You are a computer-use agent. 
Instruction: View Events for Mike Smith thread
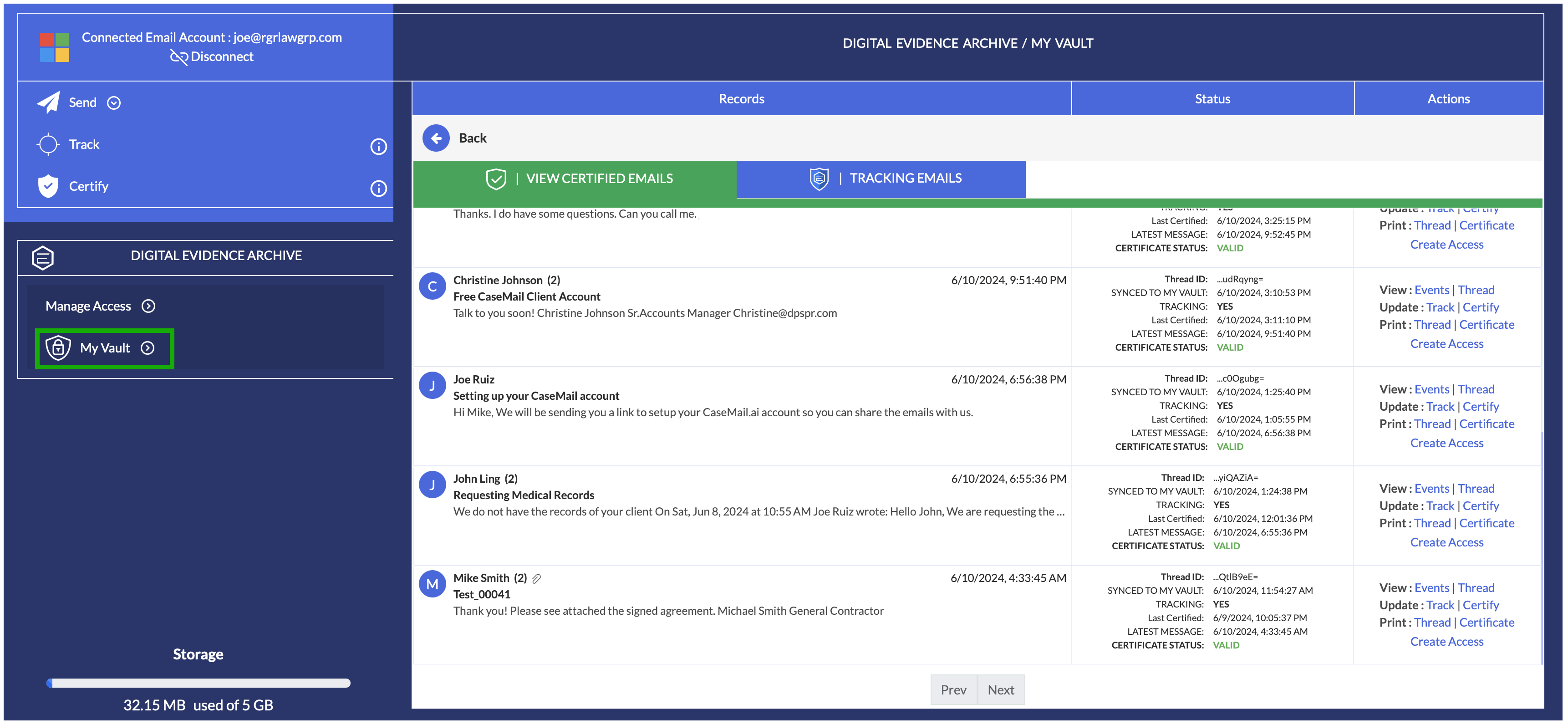tap(1432, 587)
